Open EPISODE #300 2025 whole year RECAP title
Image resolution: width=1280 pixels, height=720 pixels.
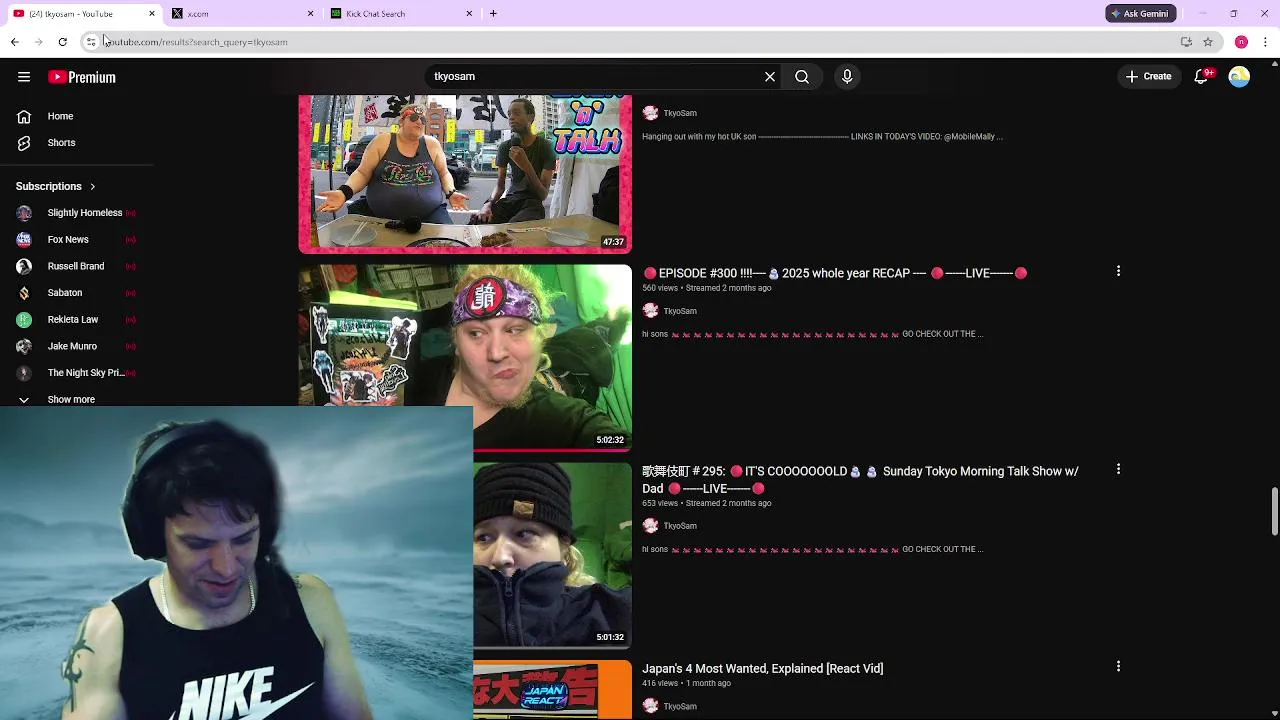click(835, 273)
